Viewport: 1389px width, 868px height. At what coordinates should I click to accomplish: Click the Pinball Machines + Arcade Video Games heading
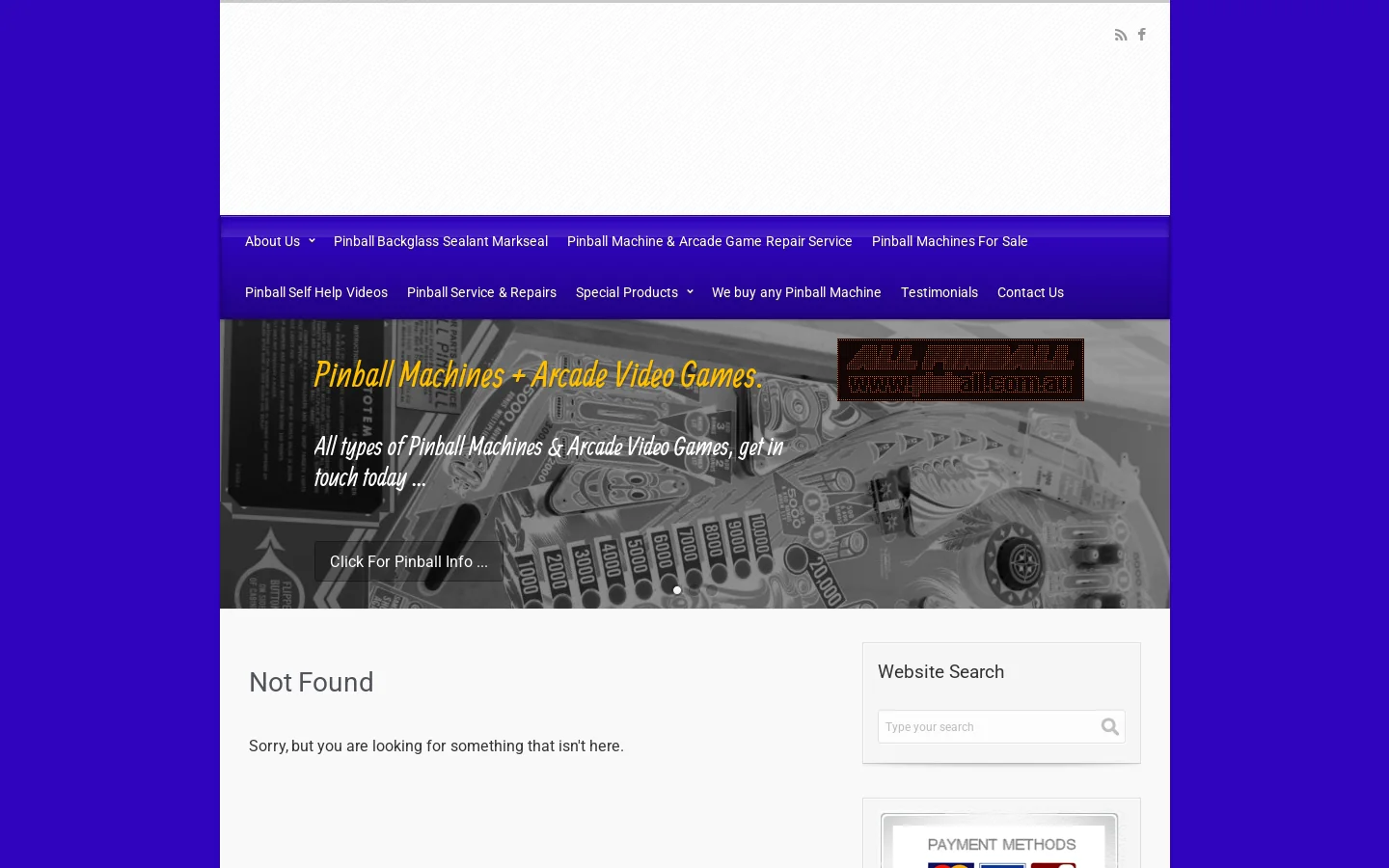pyautogui.click(x=538, y=375)
